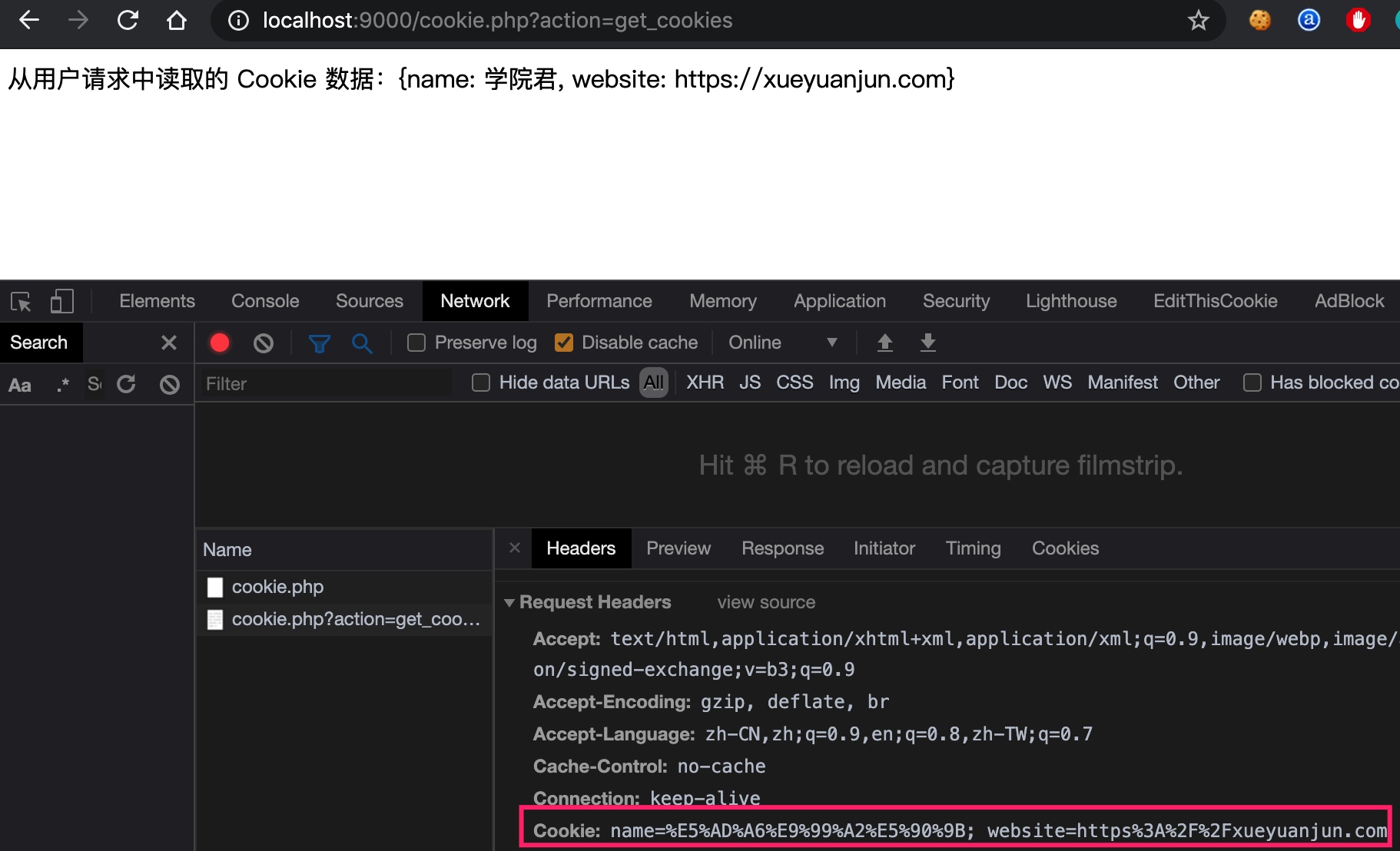Viewport: 1400px width, 851px height.
Task: Show the request Initiator tab
Action: (x=884, y=548)
